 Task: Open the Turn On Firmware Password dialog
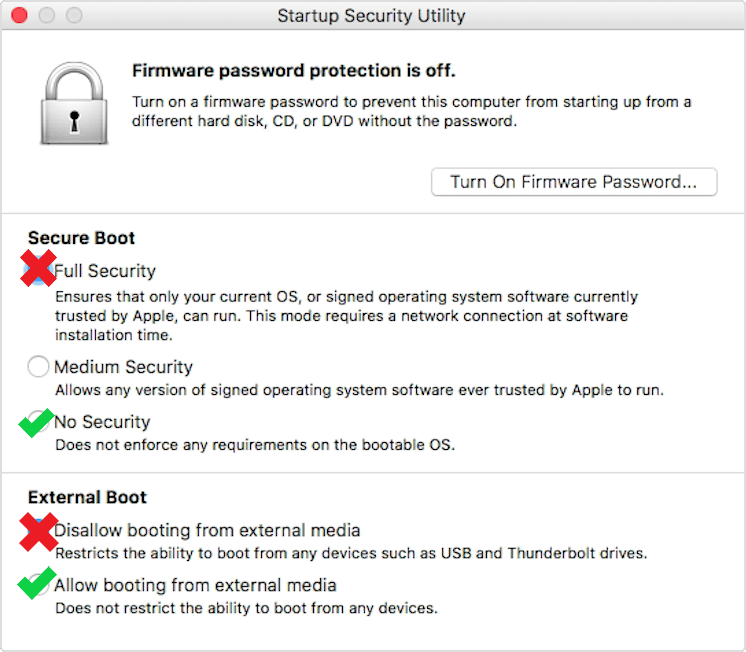(x=574, y=182)
